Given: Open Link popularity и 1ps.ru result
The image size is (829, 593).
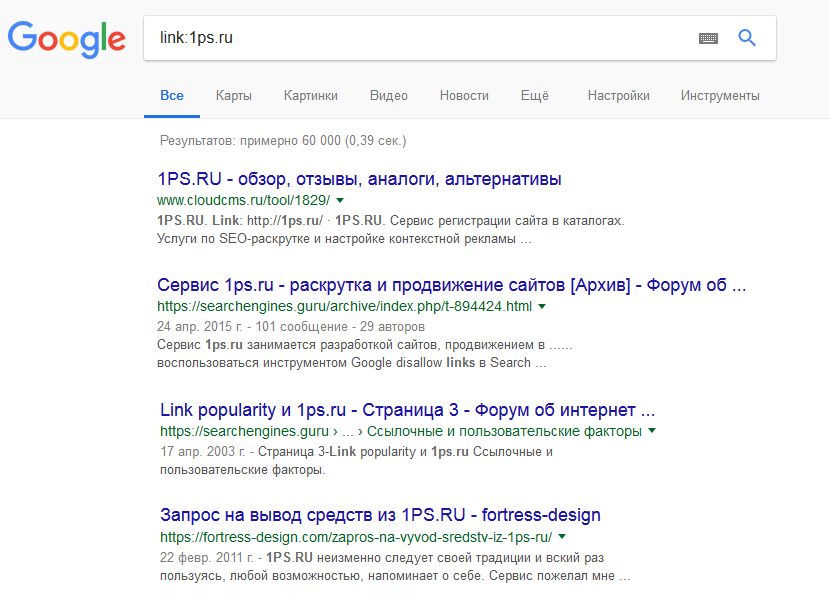Looking at the screenshot, I should coord(408,410).
